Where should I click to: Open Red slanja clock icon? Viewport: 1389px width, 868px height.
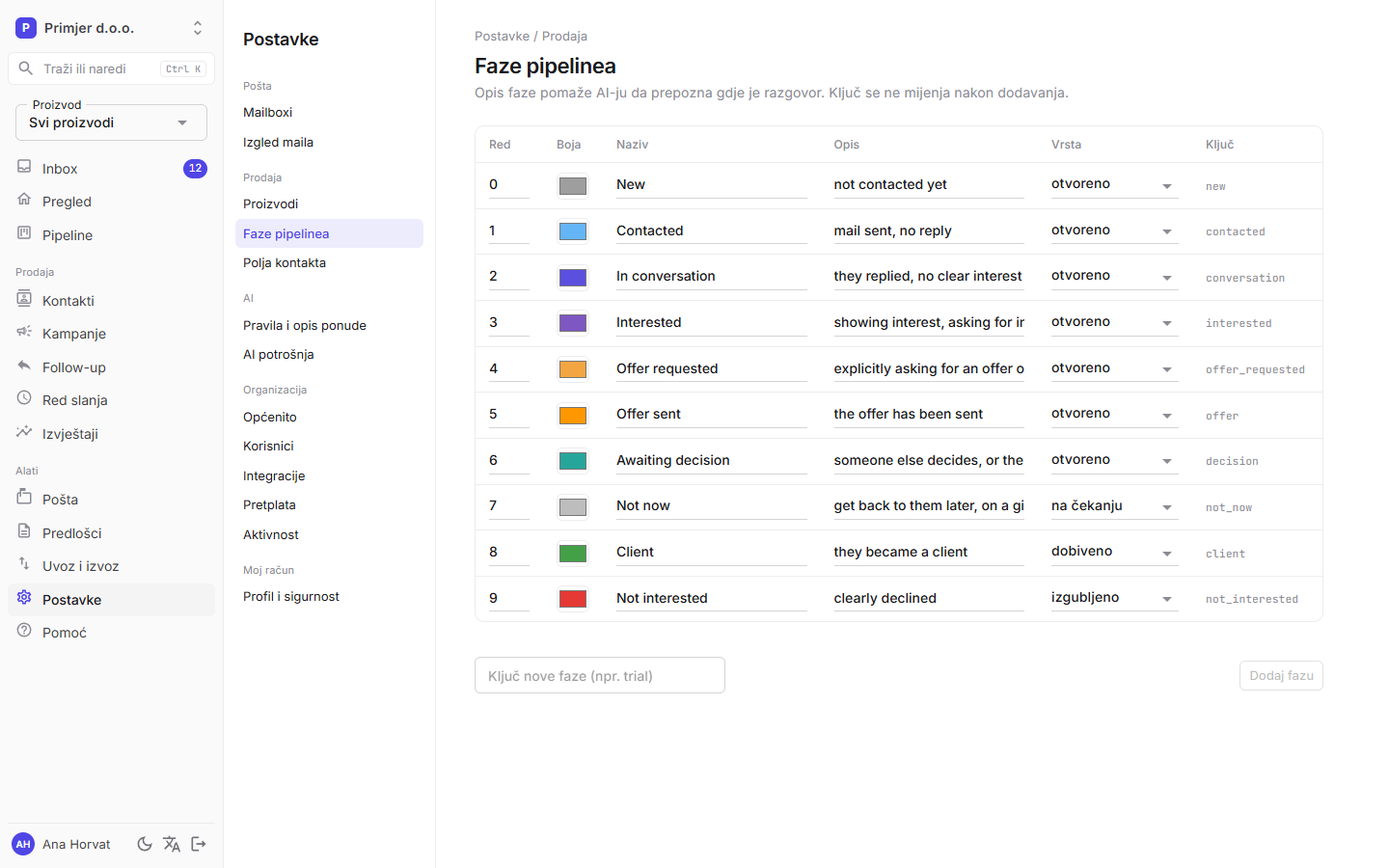pyautogui.click(x=24, y=398)
